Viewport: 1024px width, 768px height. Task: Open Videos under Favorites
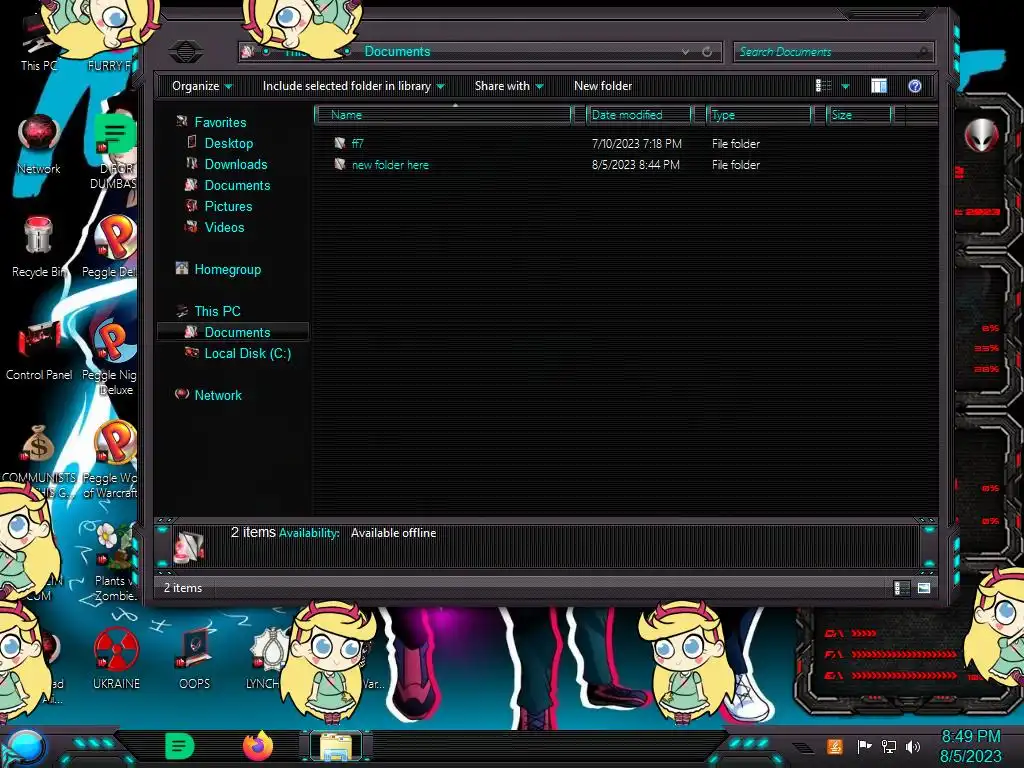(x=224, y=227)
